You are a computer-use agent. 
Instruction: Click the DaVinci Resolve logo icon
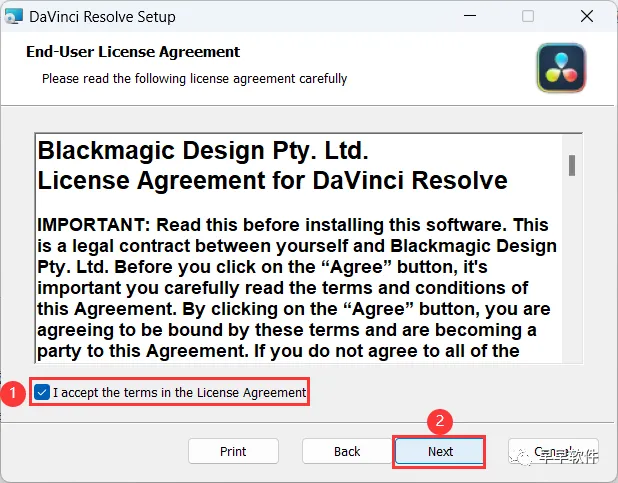561,68
